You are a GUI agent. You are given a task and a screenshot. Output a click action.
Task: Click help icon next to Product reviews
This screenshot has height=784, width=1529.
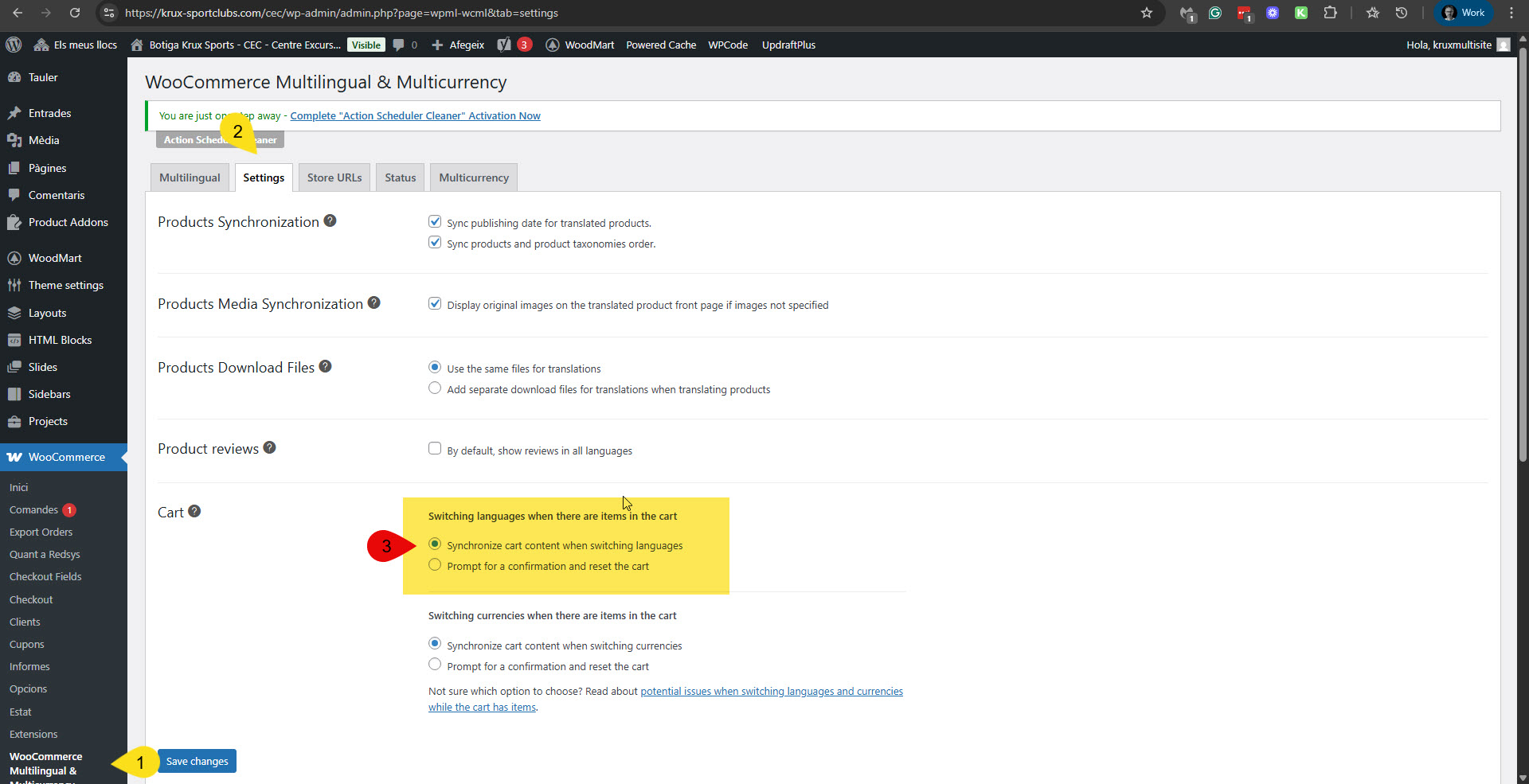coord(269,448)
